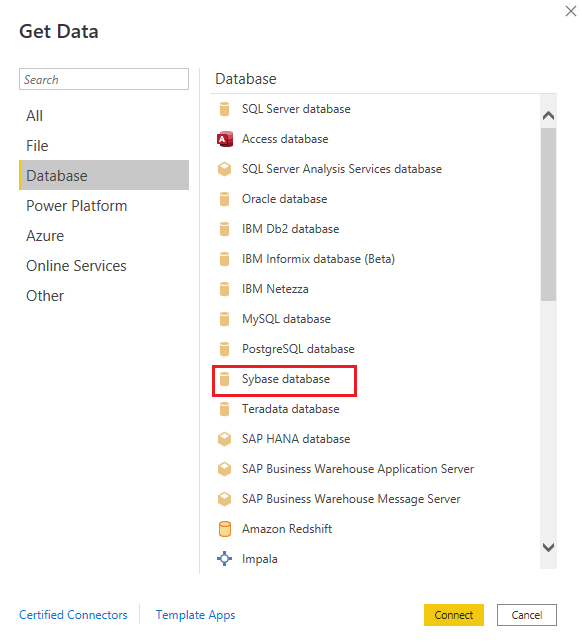Click the SAP Business Warehouse Message Server icon

224,499
